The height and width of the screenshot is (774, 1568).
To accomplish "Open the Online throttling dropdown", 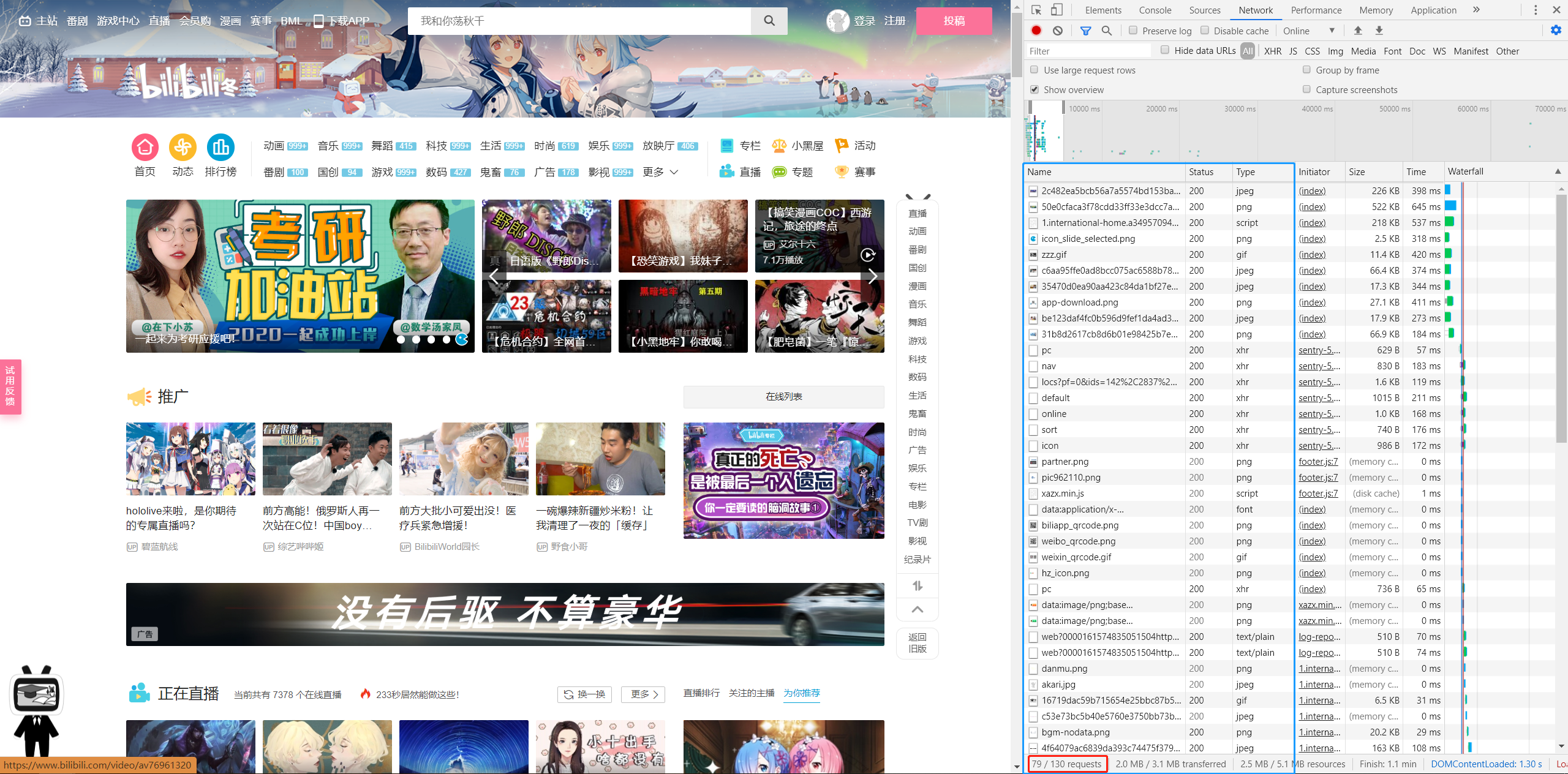I will (1308, 31).
